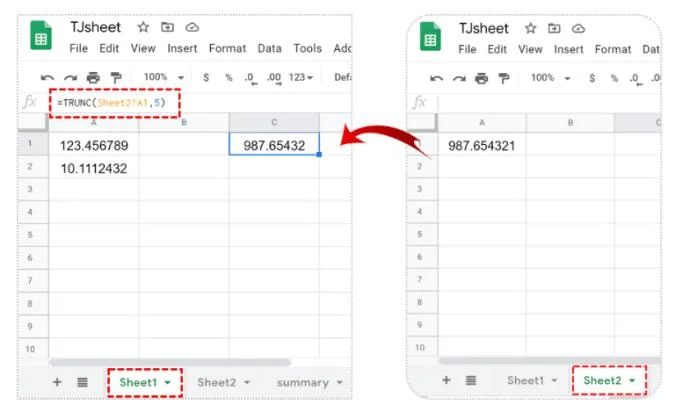Screen dimensions: 690x412
Task: Open Tools menu in left window
Action: pos(308,48)
